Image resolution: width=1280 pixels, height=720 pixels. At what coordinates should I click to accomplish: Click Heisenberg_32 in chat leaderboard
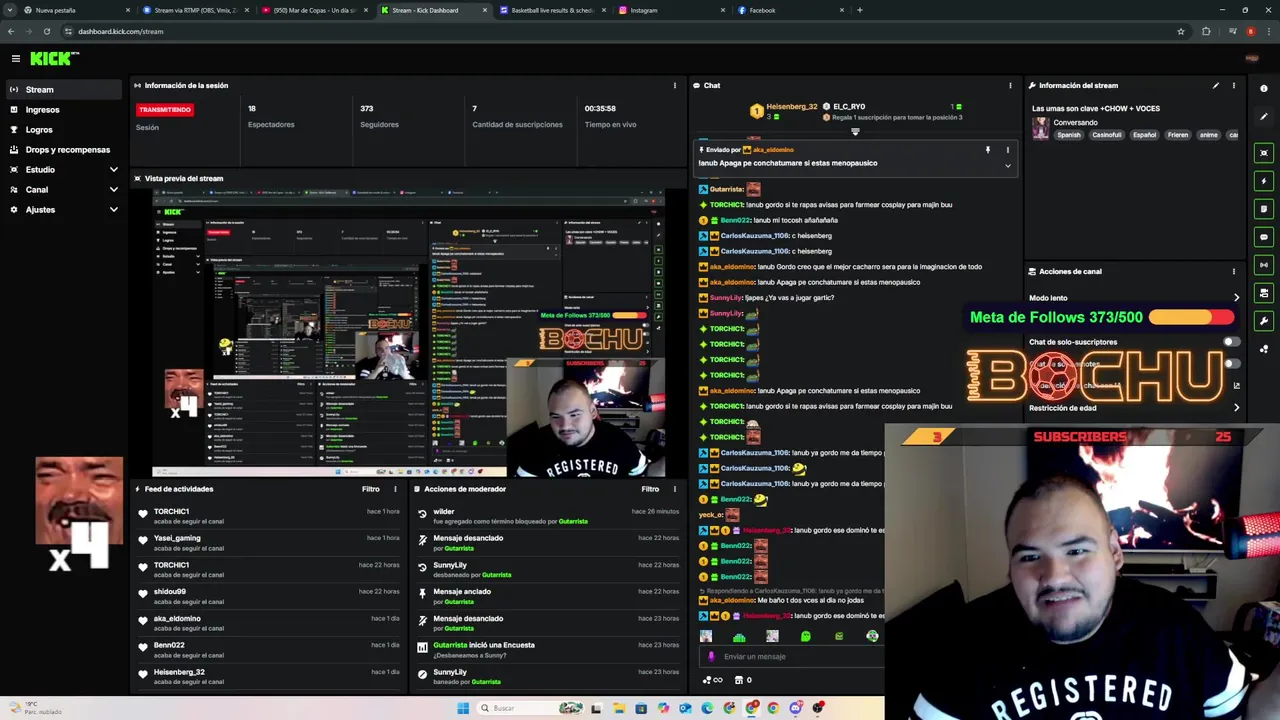click(x=791, y=107)
